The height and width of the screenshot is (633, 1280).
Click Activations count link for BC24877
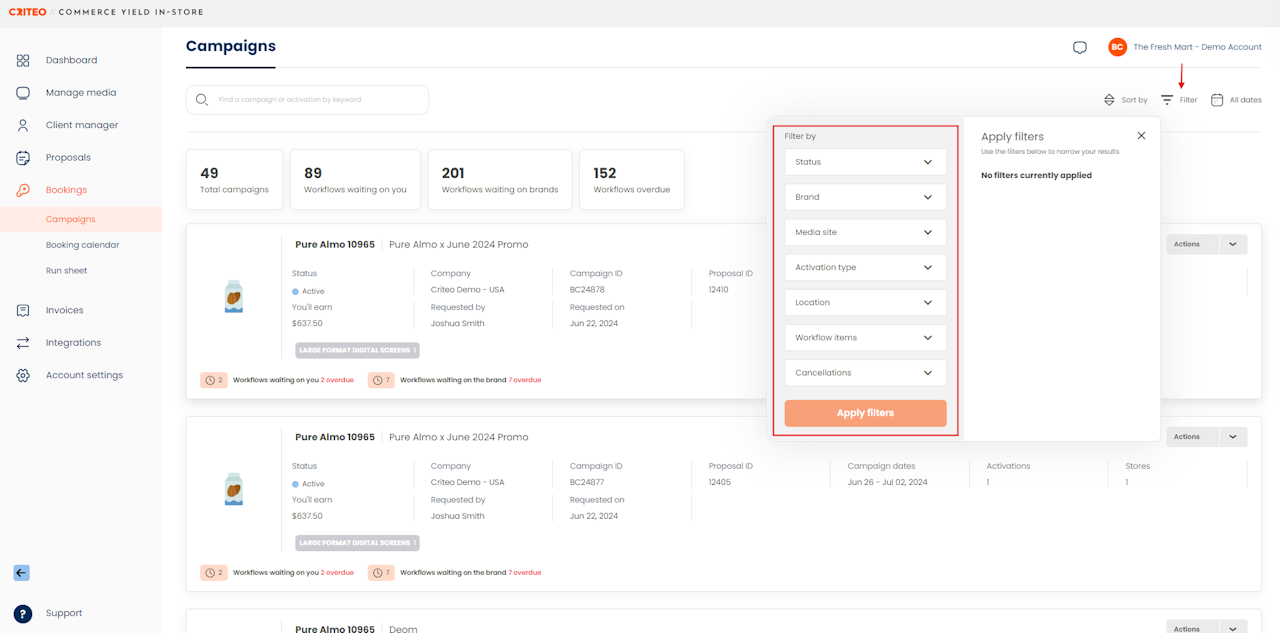point(988,482)
